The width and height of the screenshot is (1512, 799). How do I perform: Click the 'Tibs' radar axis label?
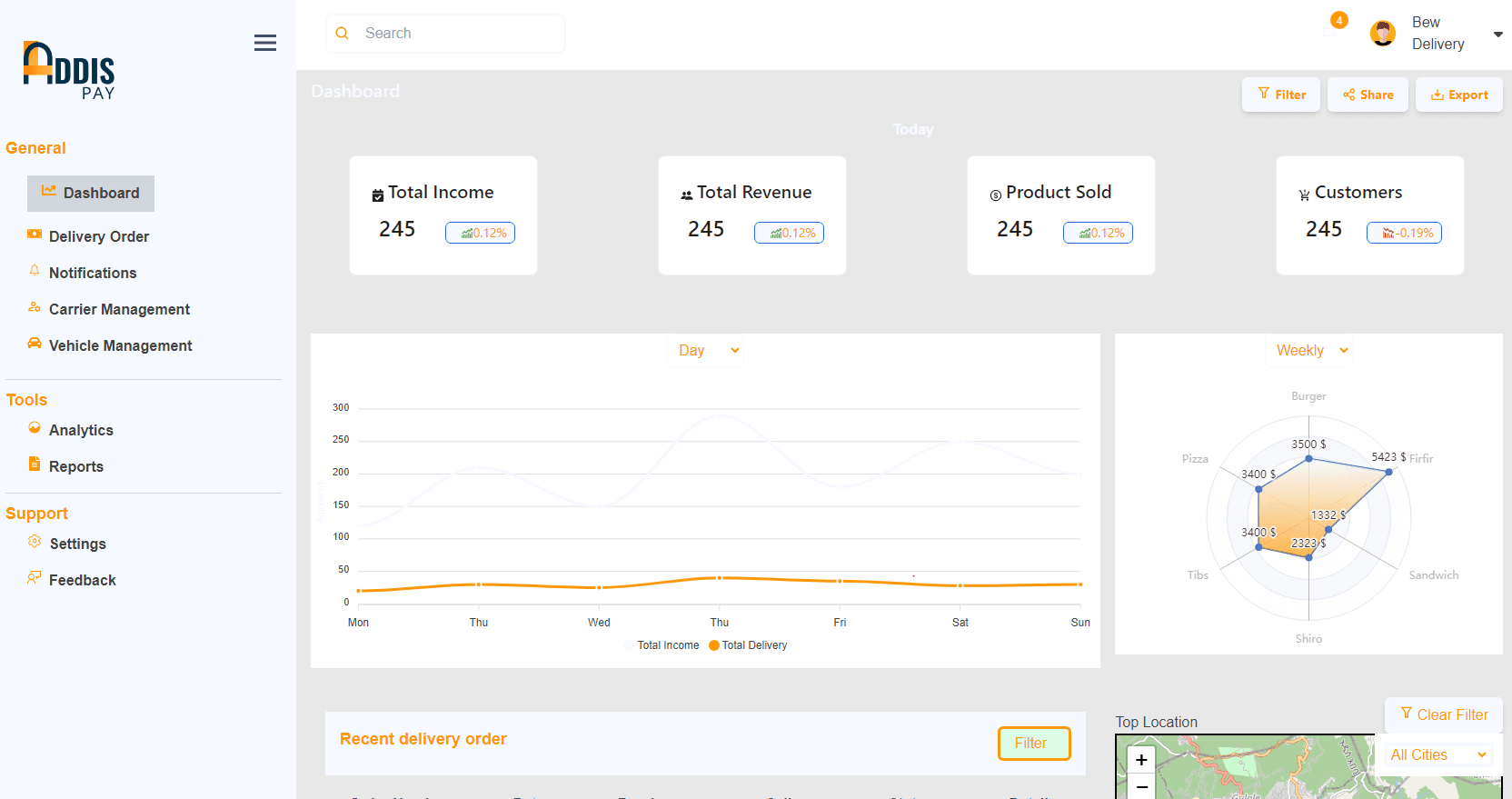pyautogui.click(x=1198, y=575)
